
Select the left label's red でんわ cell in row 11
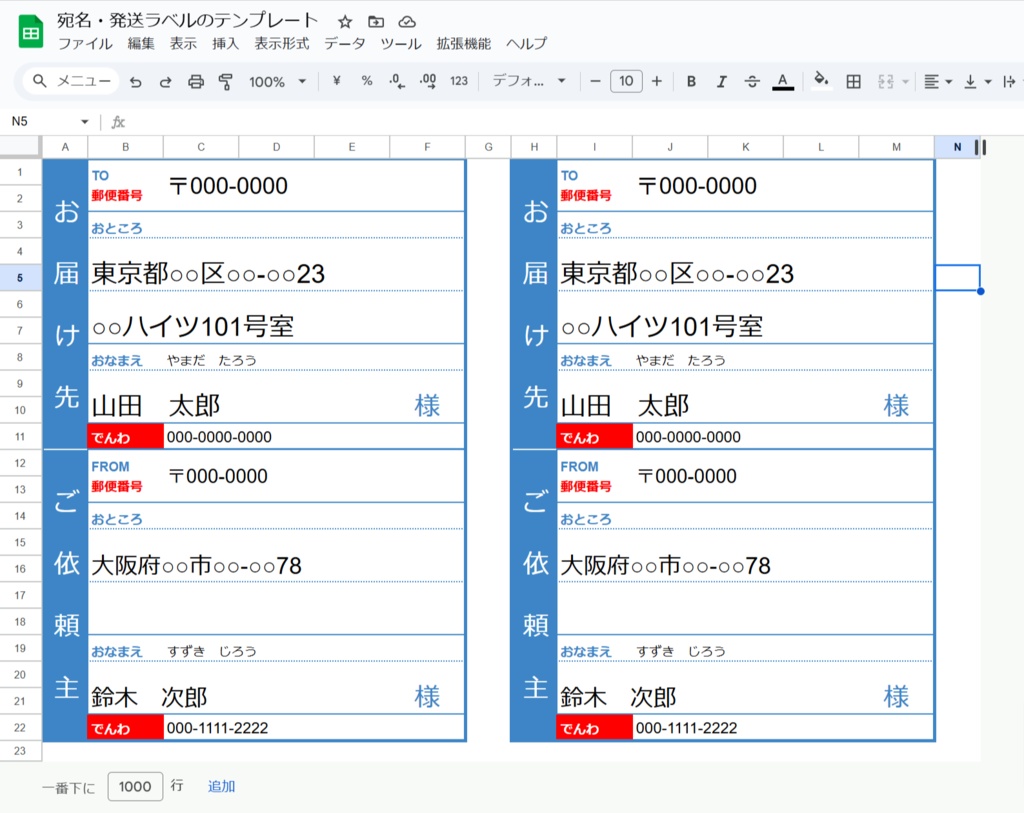click(x=125, y=436)
